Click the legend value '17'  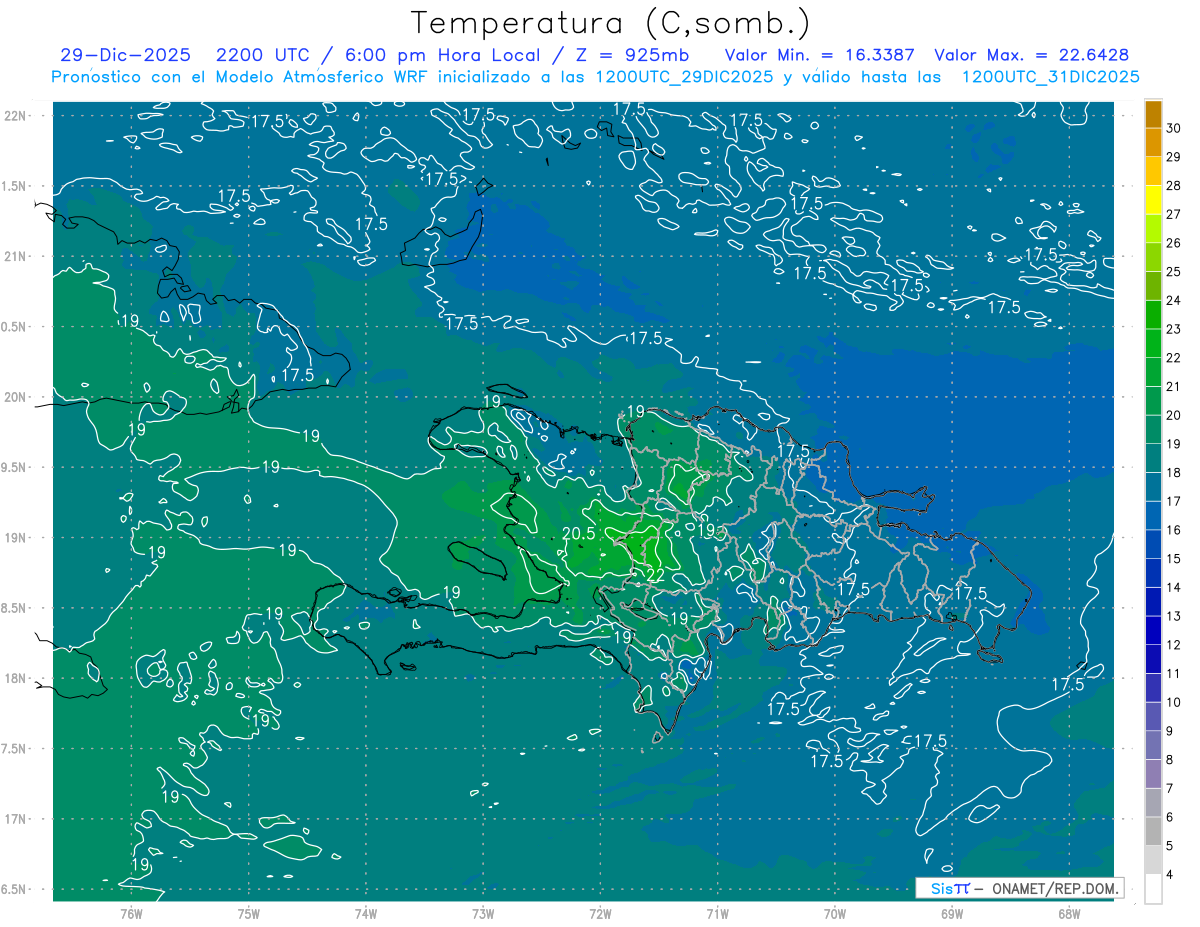tap(1173, 501)
